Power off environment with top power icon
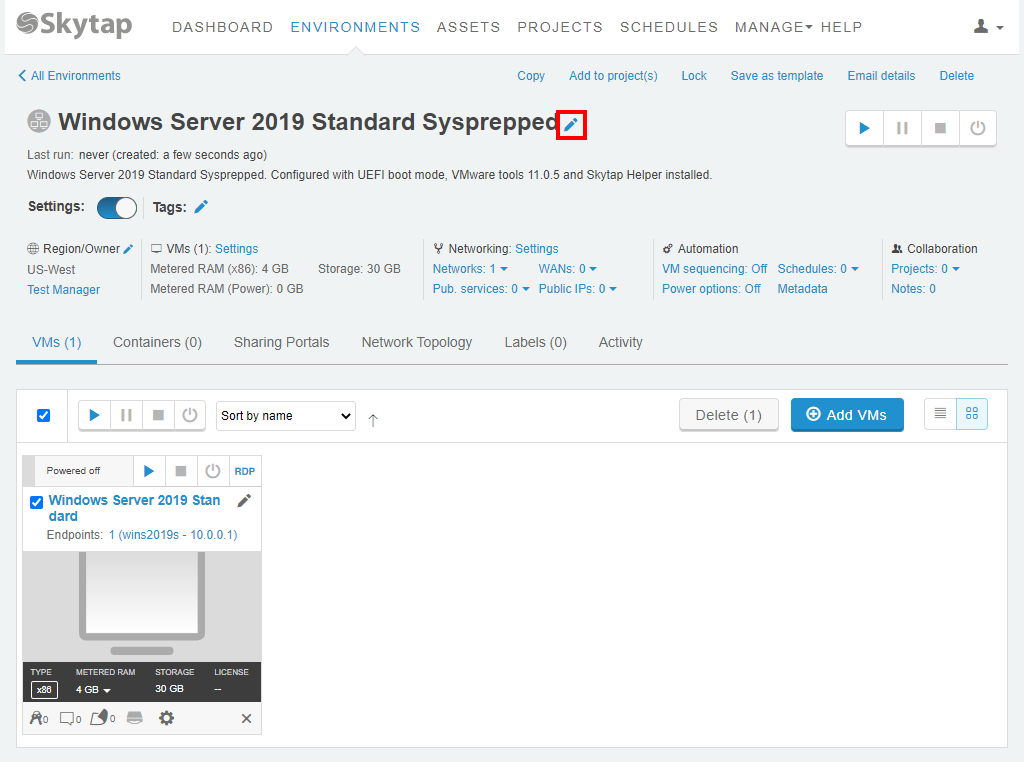Screen dimensions: 1024x762 coord(977,128)
